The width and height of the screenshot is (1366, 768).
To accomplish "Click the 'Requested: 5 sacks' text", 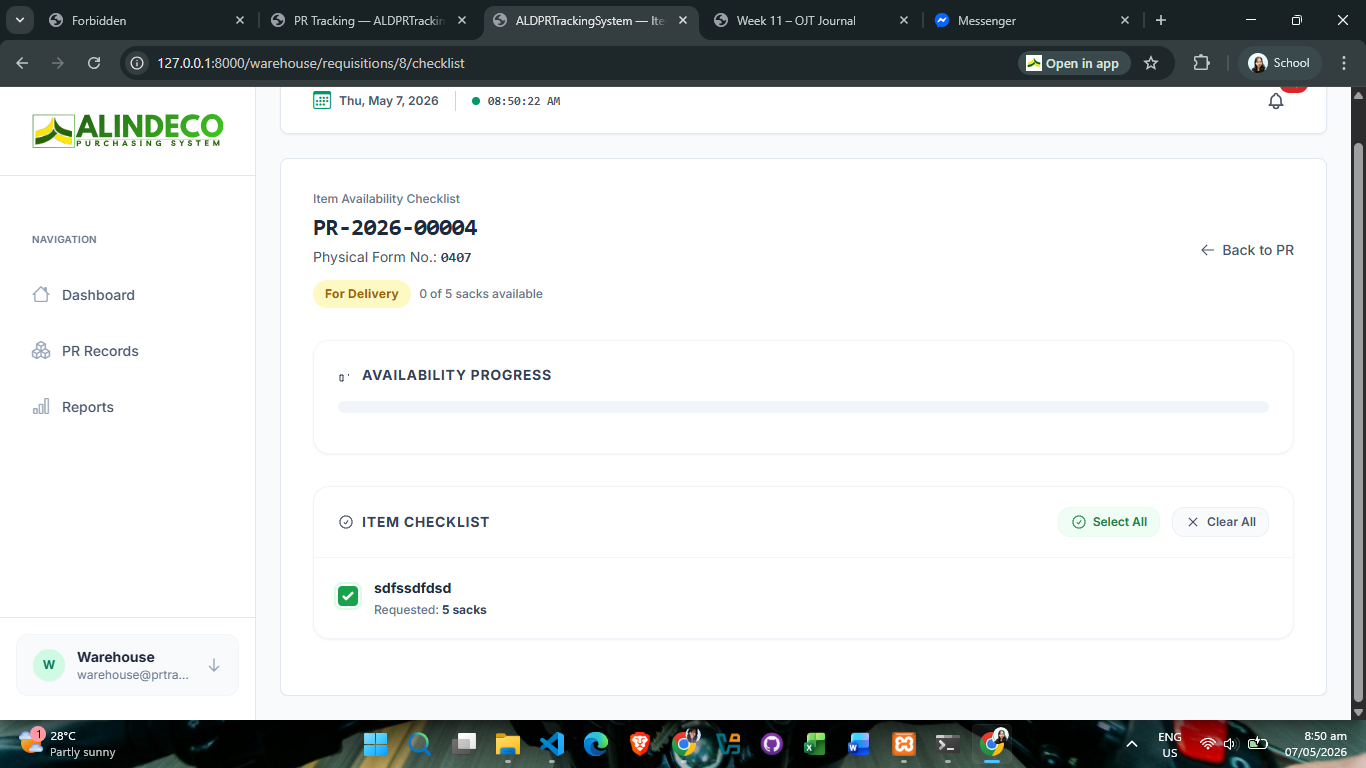I will point(430,610).
